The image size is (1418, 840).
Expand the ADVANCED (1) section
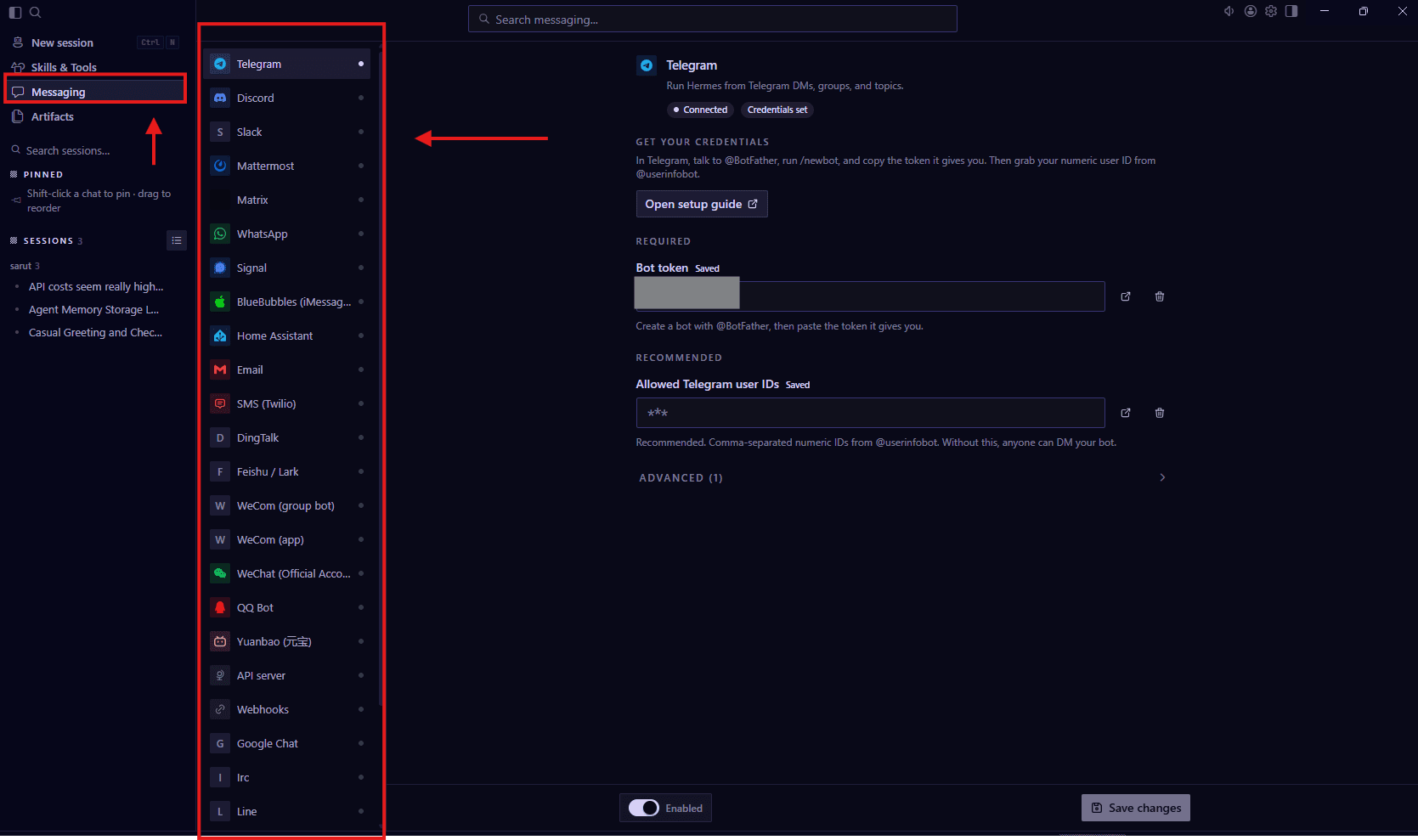tap(902, 477)
